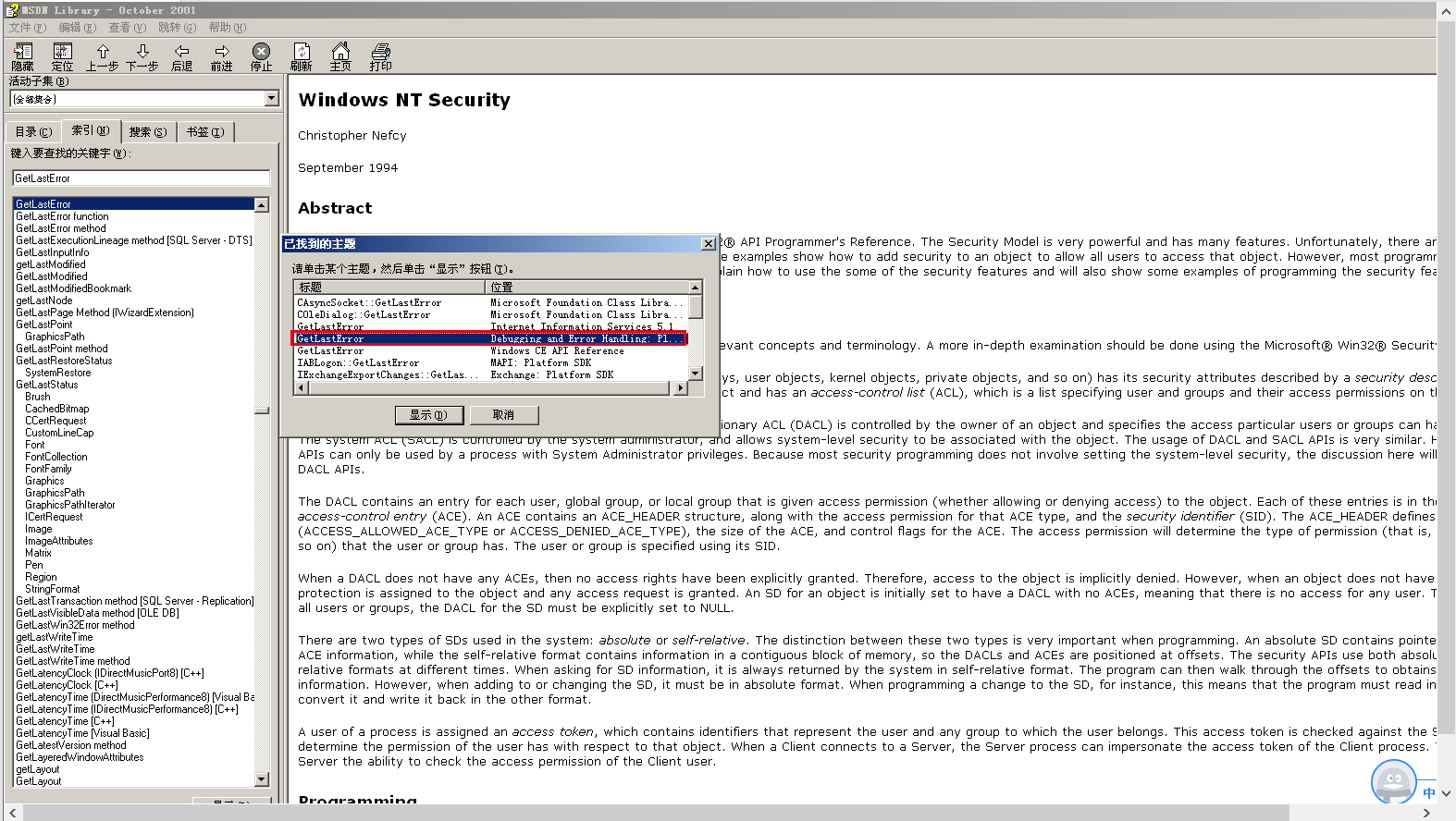
Task: Open the 跳转 (Go) menu
Action: point(177,28)
